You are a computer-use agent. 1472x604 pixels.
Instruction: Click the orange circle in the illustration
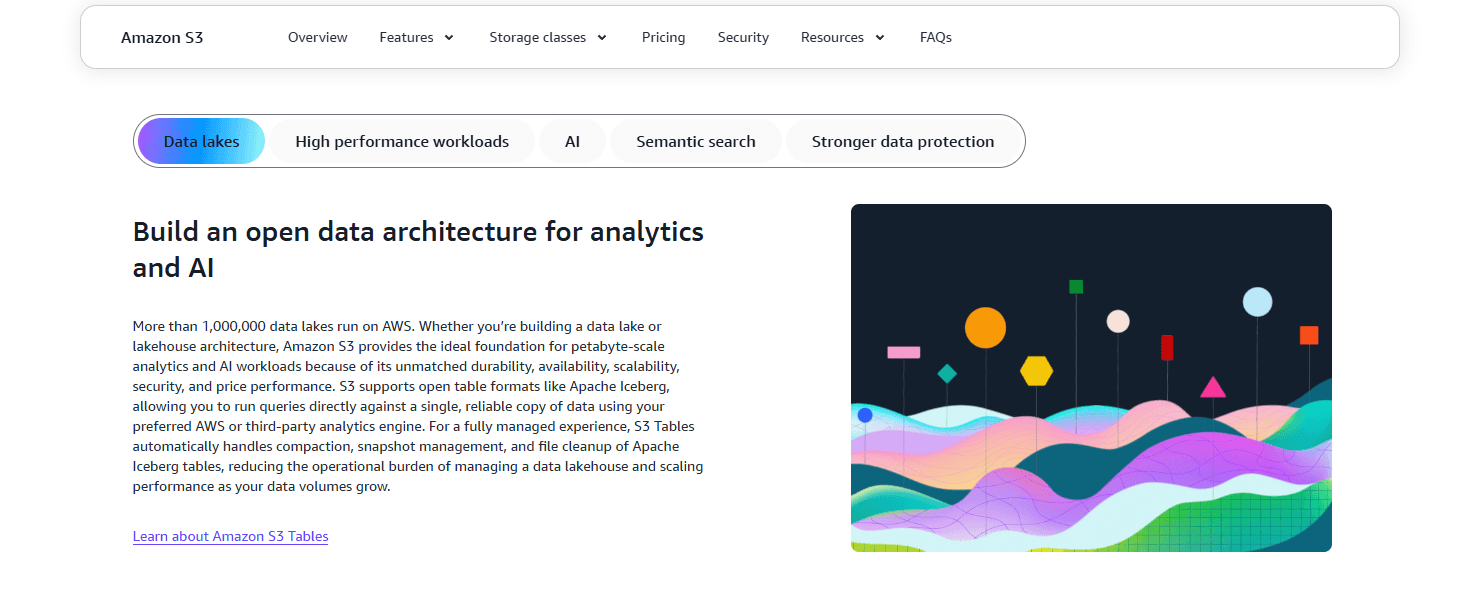tap(985, 328)
